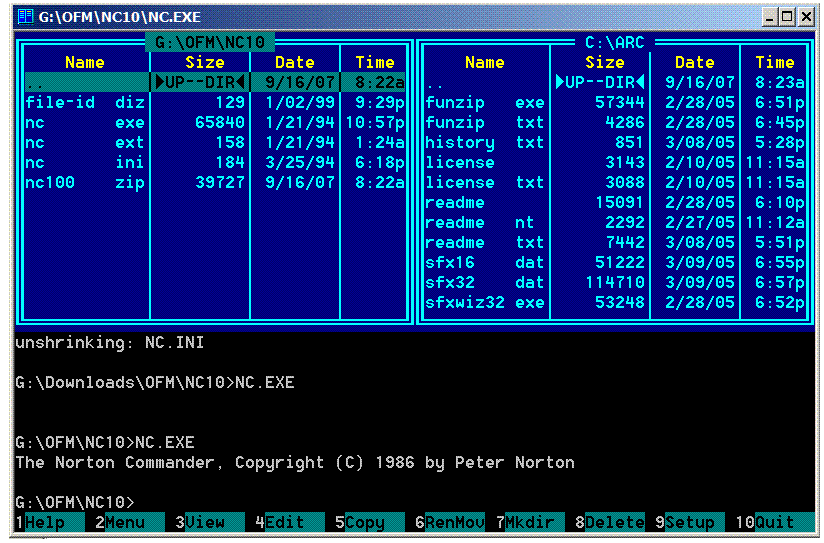Screen dimensions: 824x543
Task: Click the UP--DIR entry in the left panel
Action: point(200,82)
